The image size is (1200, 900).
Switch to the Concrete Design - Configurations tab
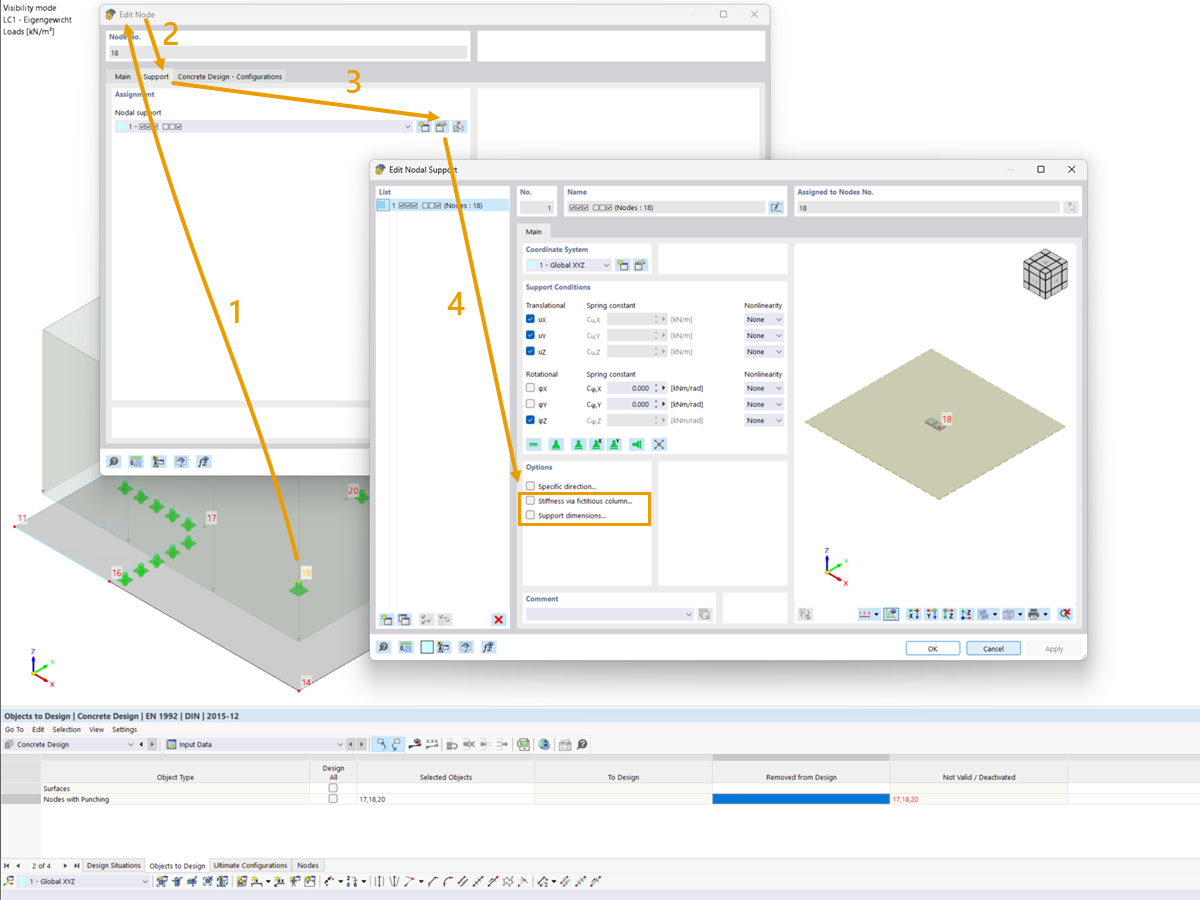click(228, 76)
